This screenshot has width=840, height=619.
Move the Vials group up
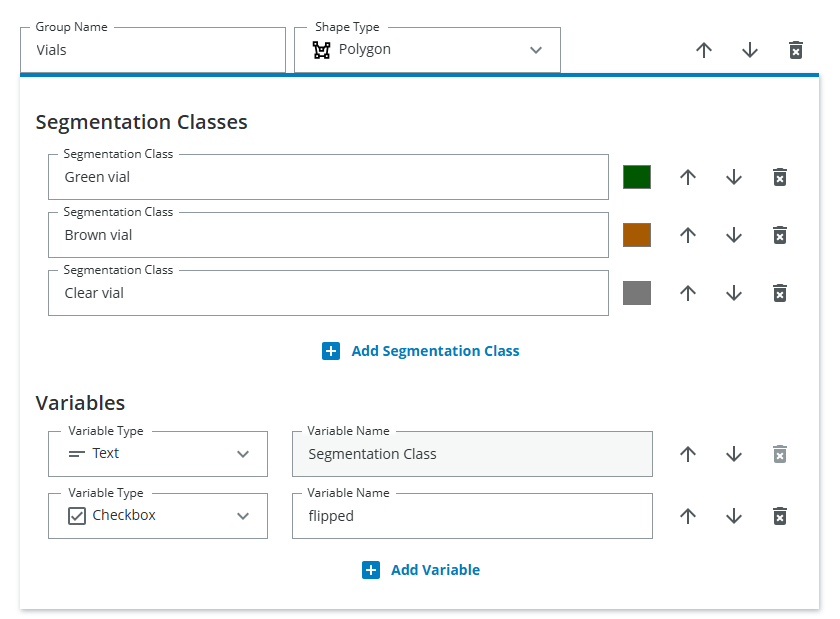point(704,49)
